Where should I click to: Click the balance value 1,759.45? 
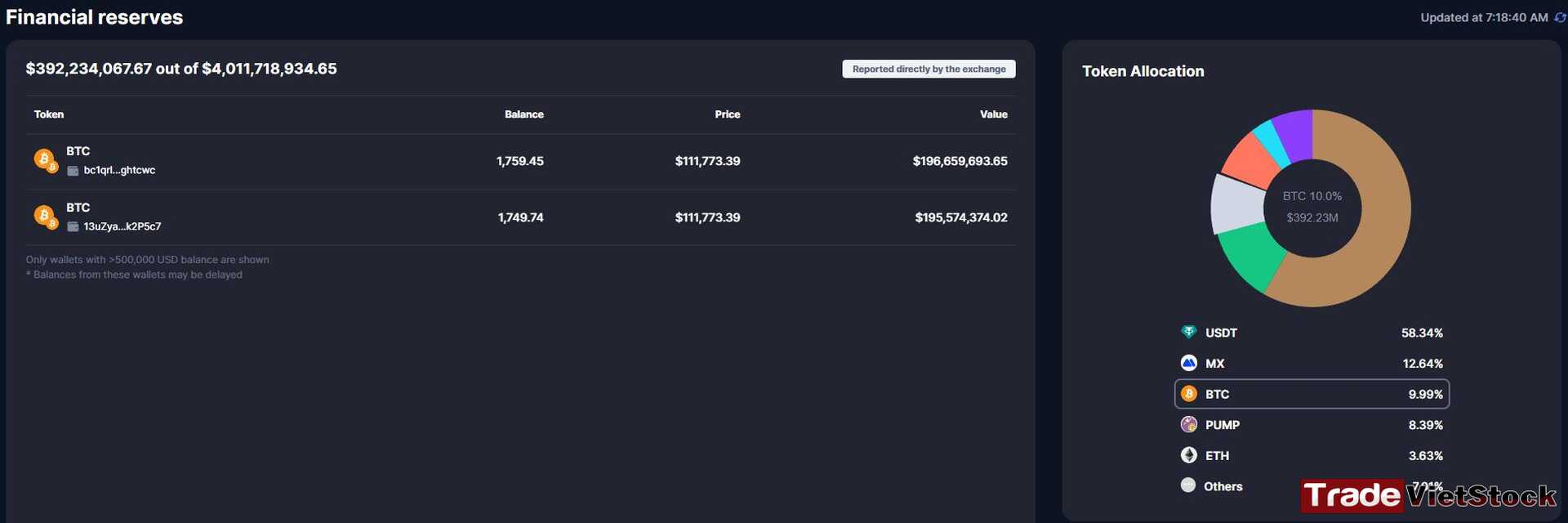519,161
